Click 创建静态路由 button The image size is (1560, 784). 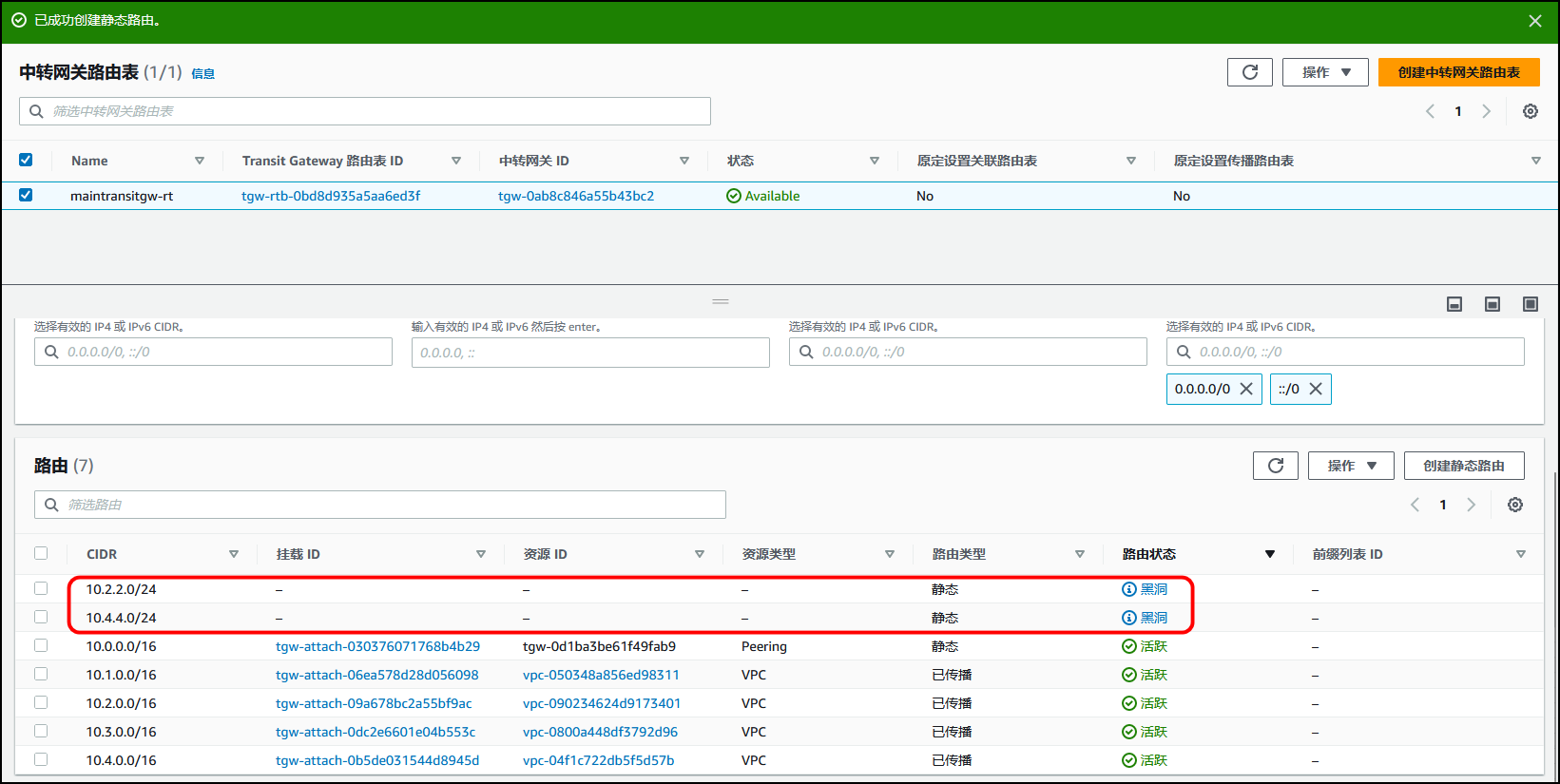pyautogui.click(x=1464, y=466)
